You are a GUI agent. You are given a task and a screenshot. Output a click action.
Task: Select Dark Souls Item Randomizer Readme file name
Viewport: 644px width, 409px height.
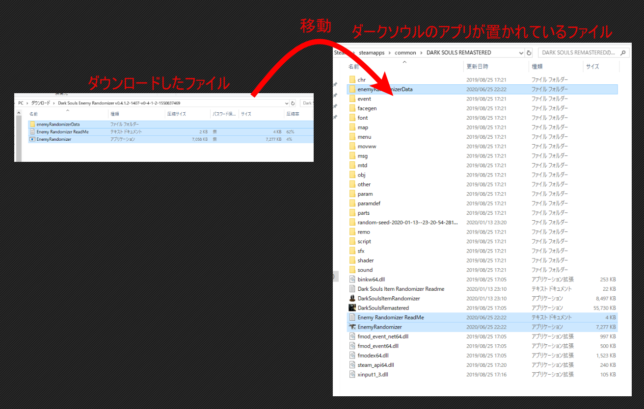[401, 289]
